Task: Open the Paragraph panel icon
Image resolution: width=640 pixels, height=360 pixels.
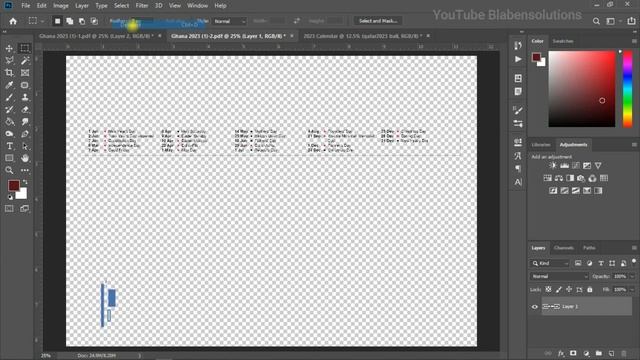Action: pos(518,168)
